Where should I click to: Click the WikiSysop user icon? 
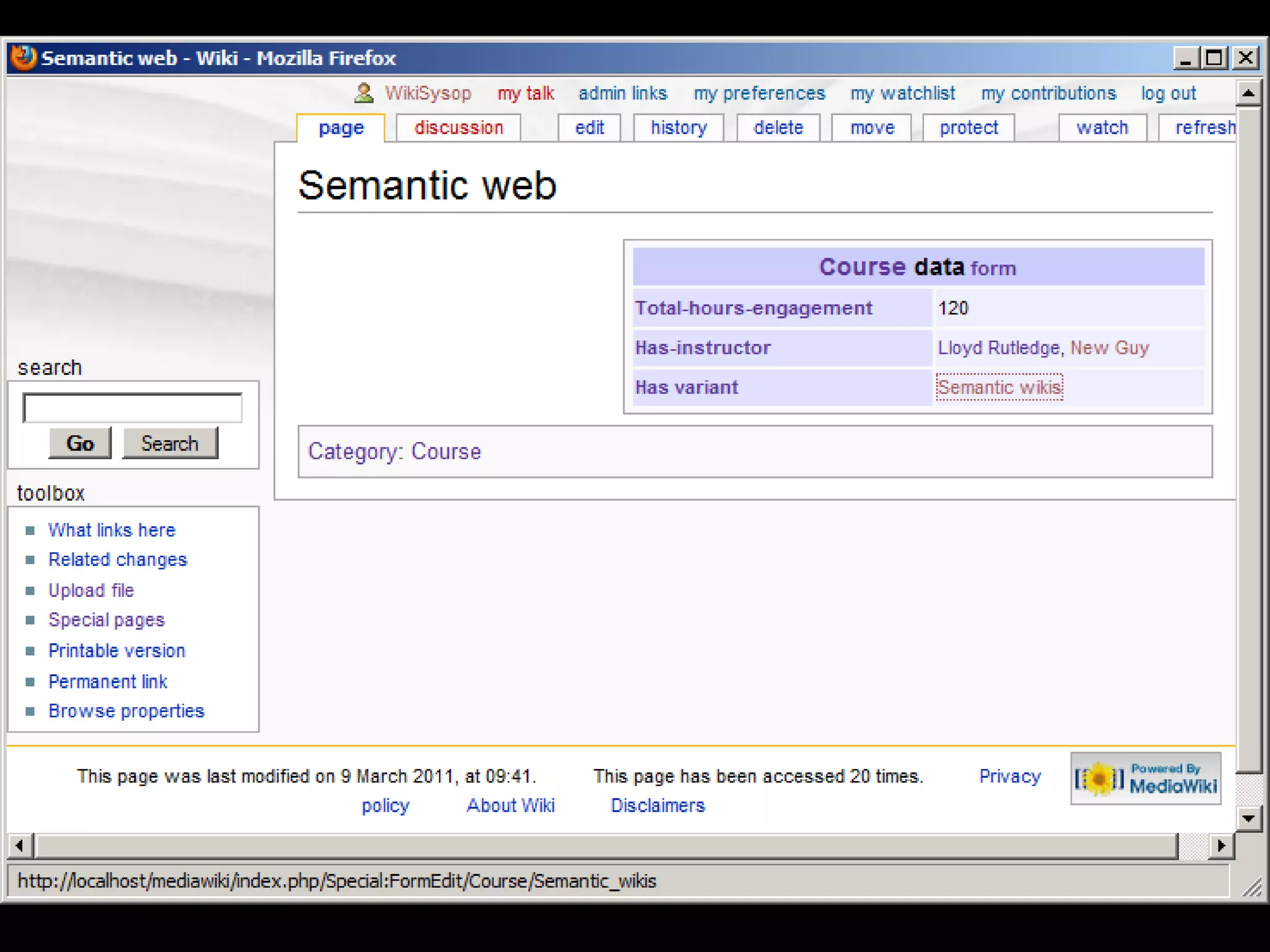pyautogui.click(x=363, y=94)
